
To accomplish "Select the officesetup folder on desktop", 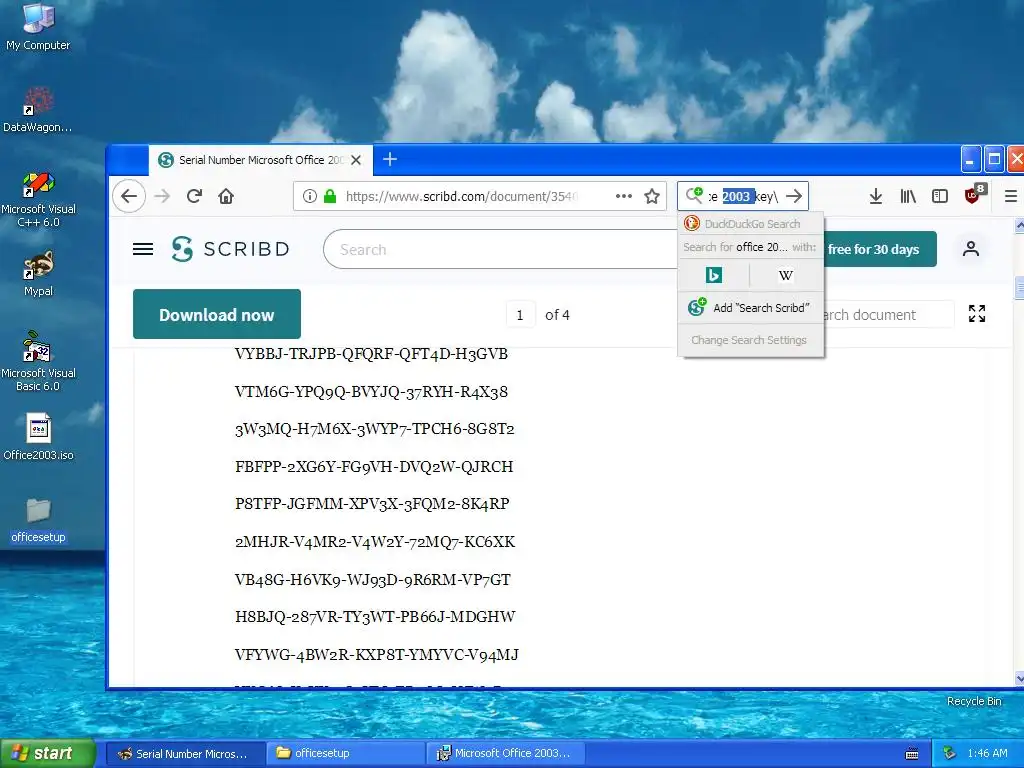I will click(x=38, y=520).
